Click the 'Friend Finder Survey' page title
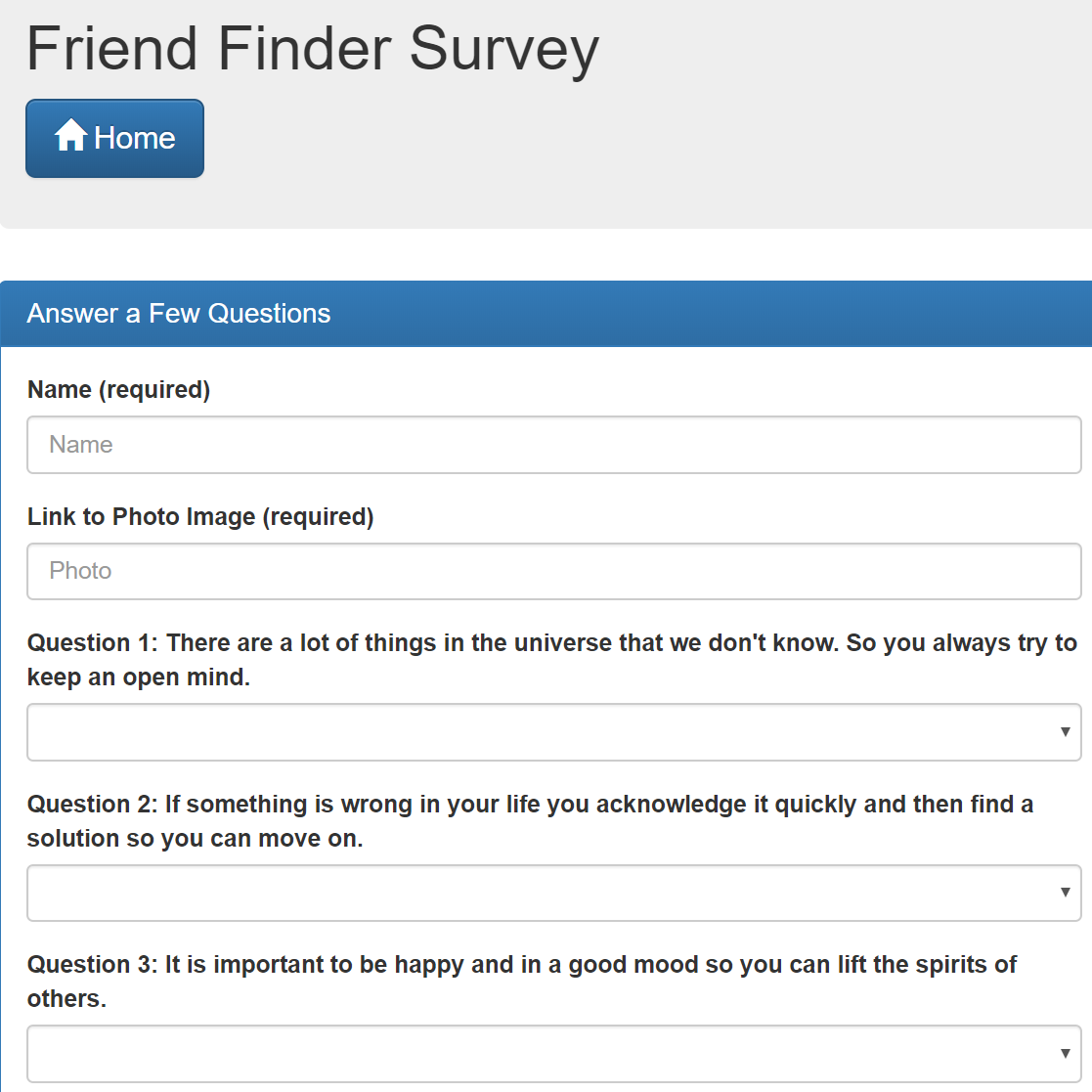1092x1092 pixels. click(x=313, y=48)
